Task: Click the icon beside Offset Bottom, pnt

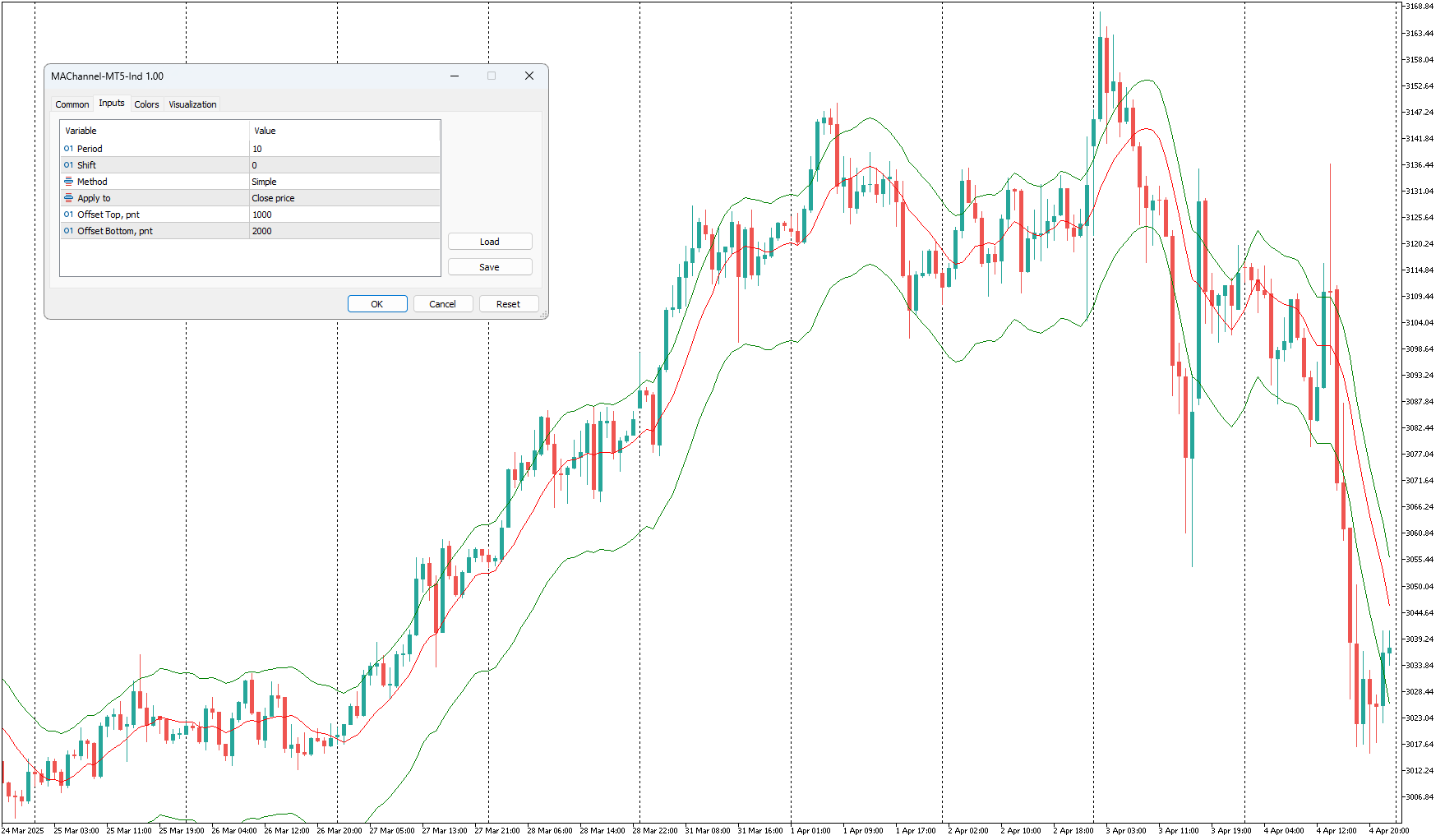Action: (x=68, y=231)
